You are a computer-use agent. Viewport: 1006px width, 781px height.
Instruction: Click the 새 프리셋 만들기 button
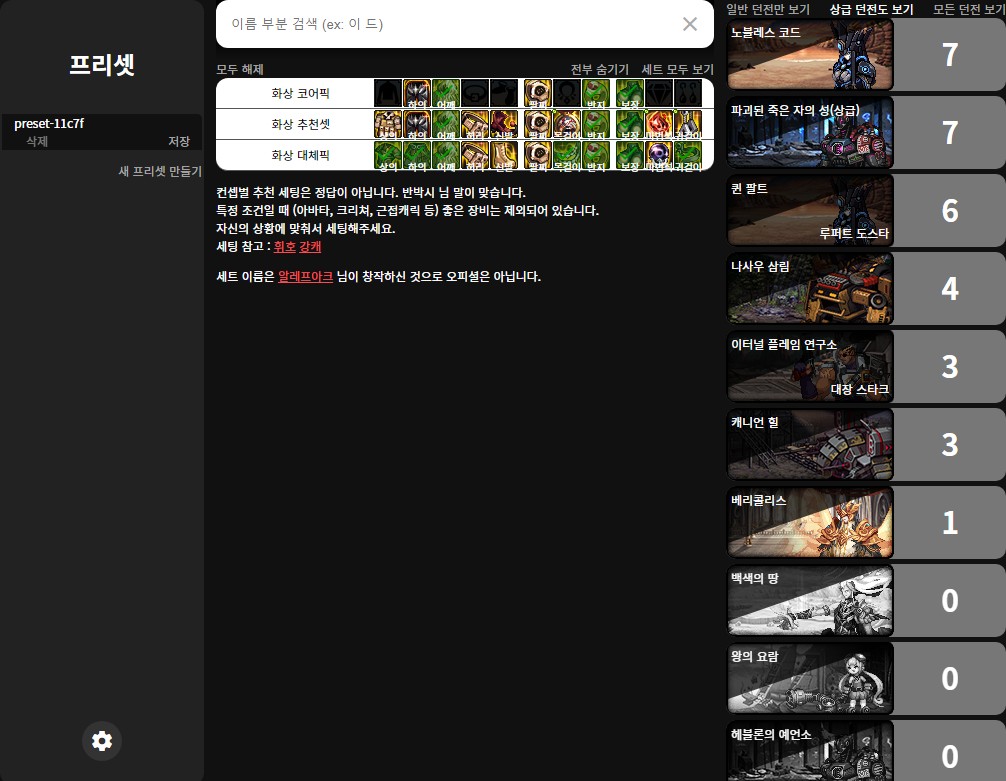[x=160, y=172]
